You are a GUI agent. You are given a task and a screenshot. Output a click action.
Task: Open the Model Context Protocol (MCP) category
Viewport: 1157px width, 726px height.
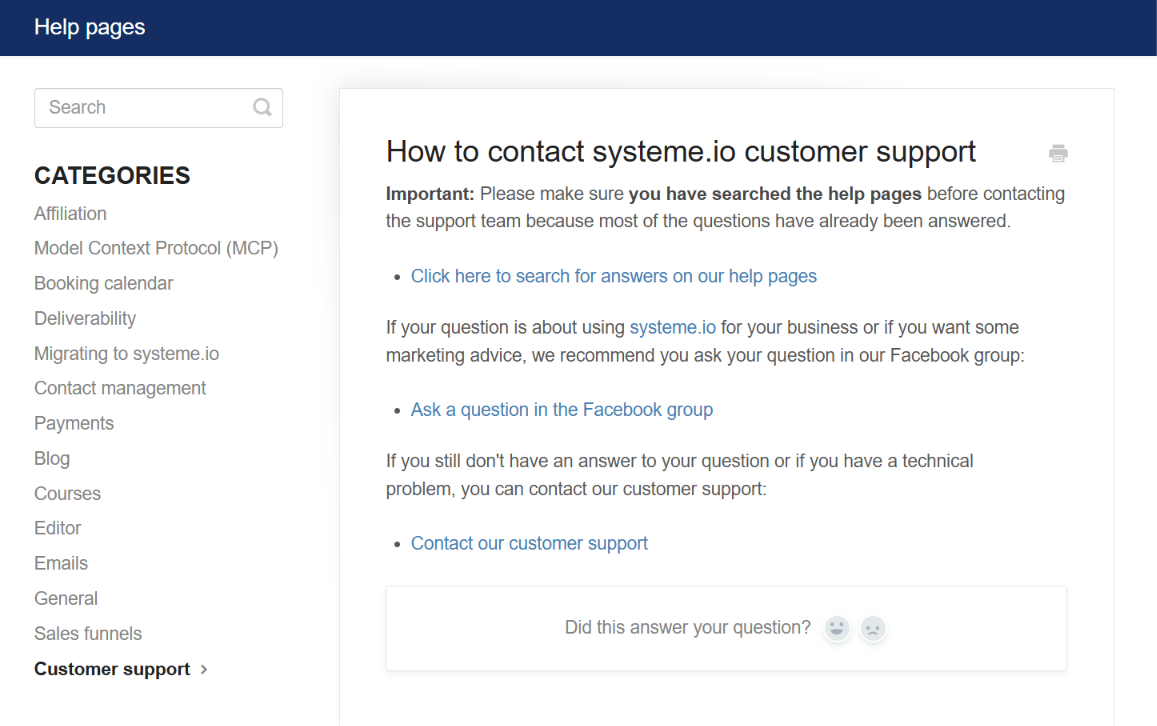pos(156,248)
